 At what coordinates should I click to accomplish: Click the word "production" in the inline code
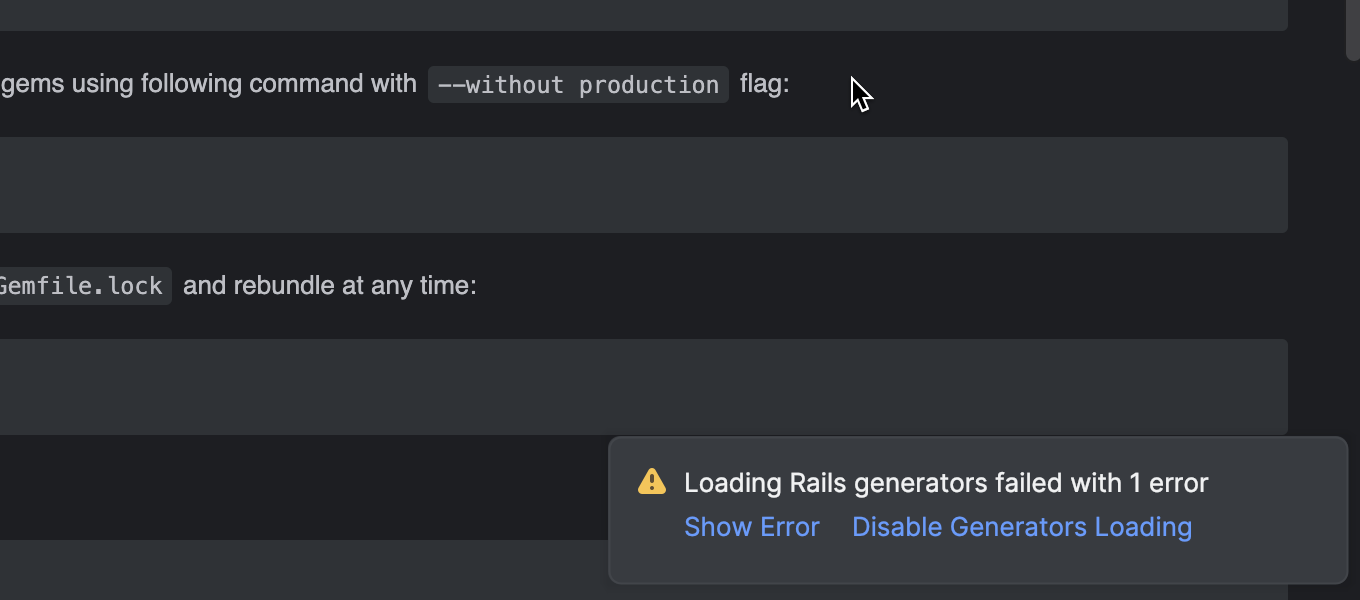pyautogui.click(x=648, y=85)
